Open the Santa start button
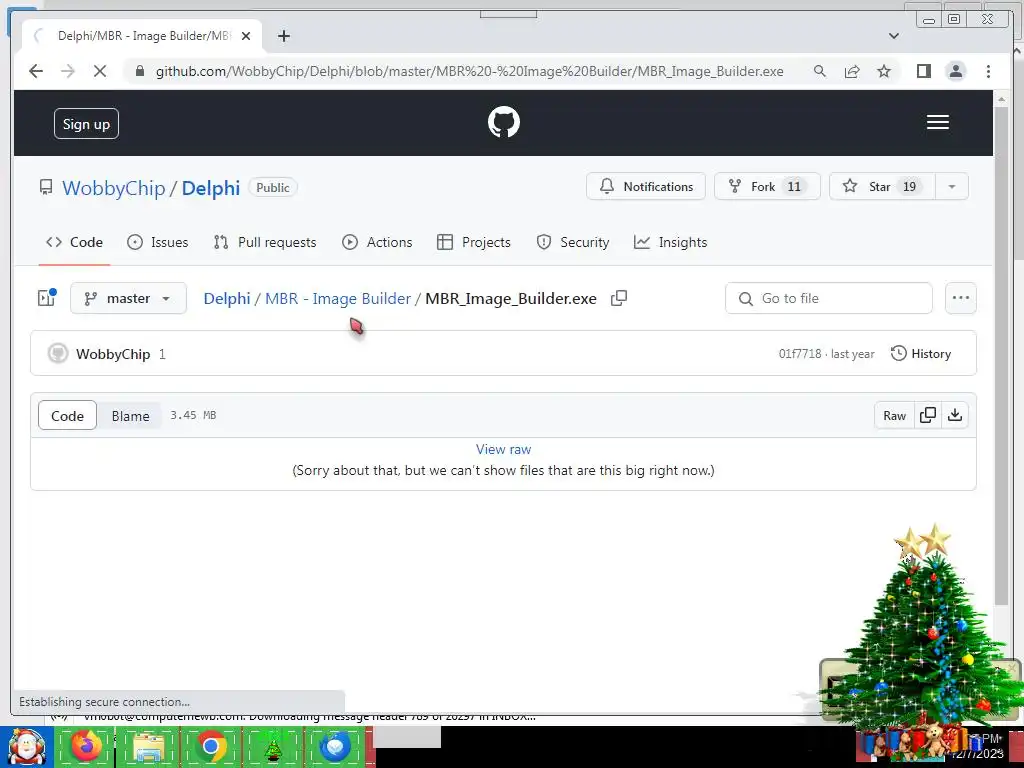This screenshot has height=768, width=1024. (26, 747)
